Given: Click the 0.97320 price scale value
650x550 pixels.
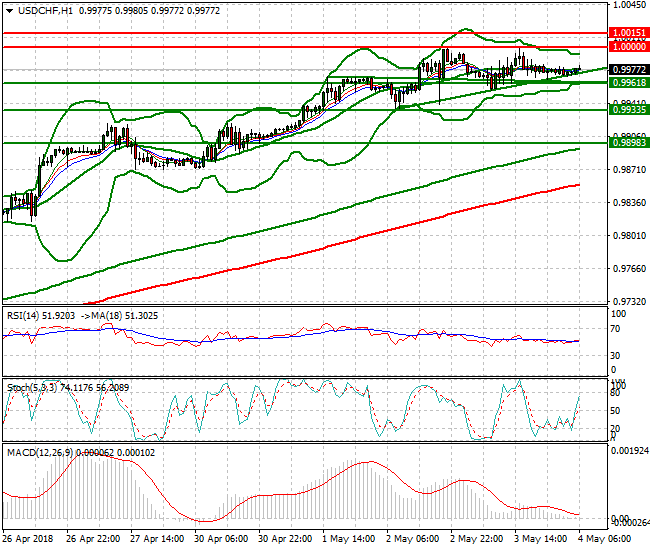Looking at the screenshot, I should pos(629,301).
